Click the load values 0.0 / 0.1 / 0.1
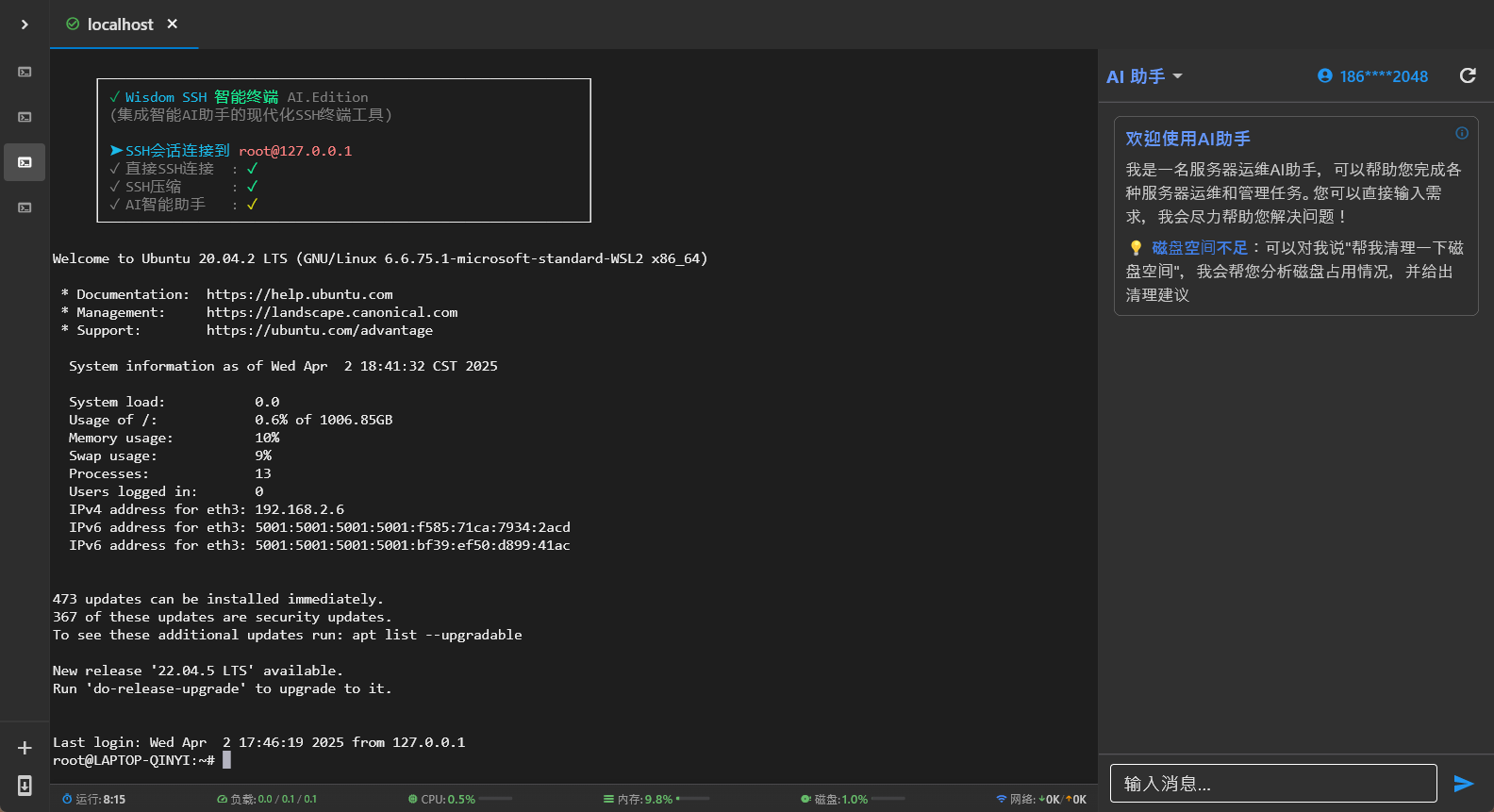The image size is (1494, 812). (x=288, y=799)
